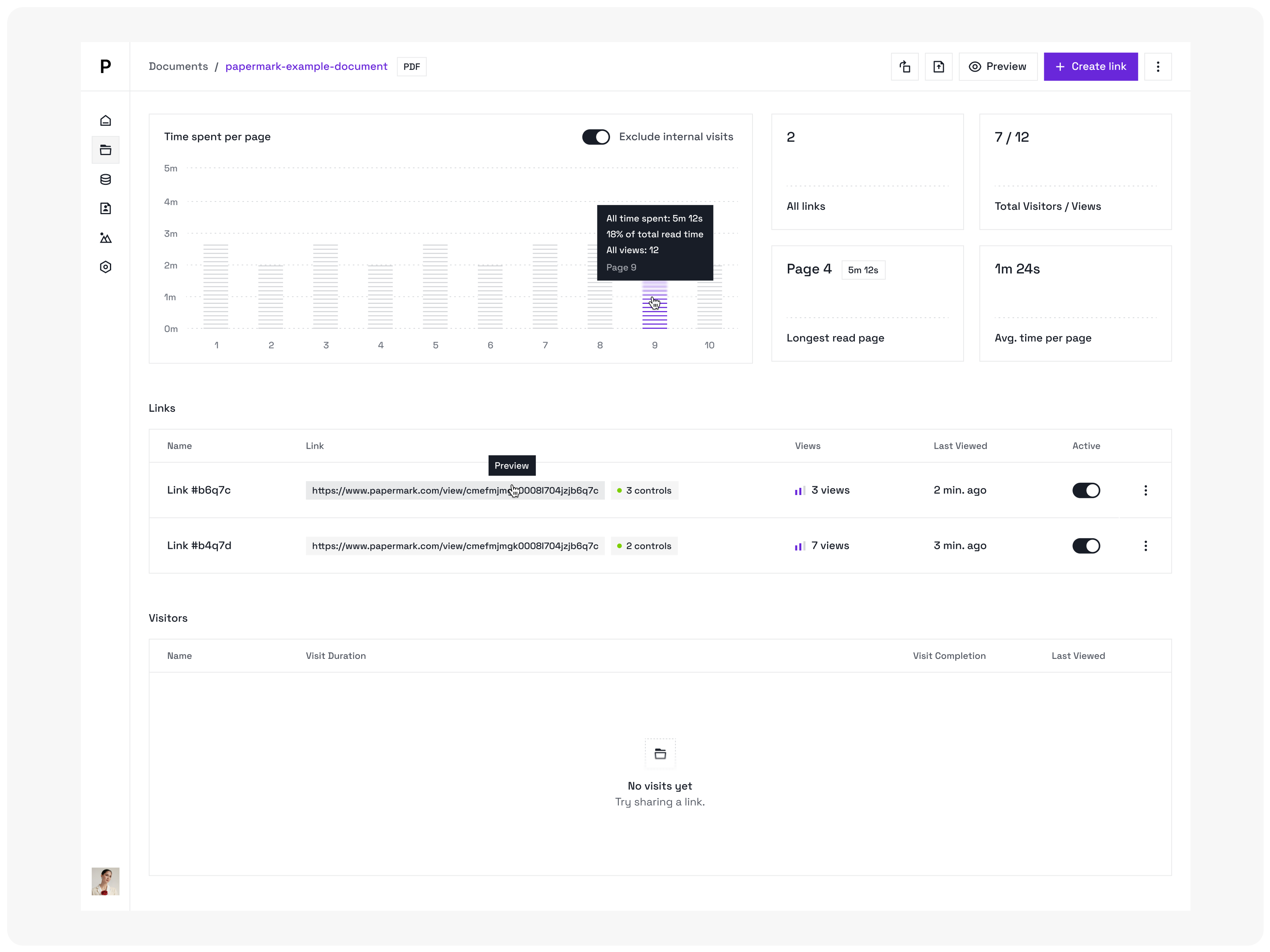This screenshot has width=1270, height=952.
Task: Open the Home section in the sidebar
Action: [106, 121]
